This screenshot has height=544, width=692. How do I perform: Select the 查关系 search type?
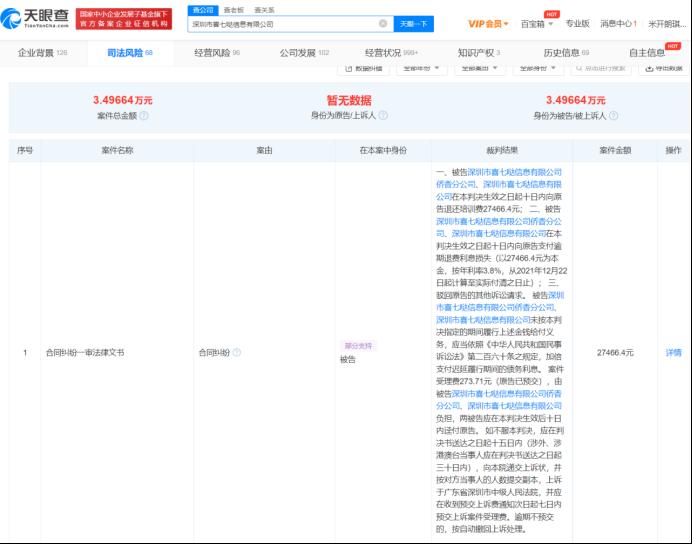click(264, 9)
